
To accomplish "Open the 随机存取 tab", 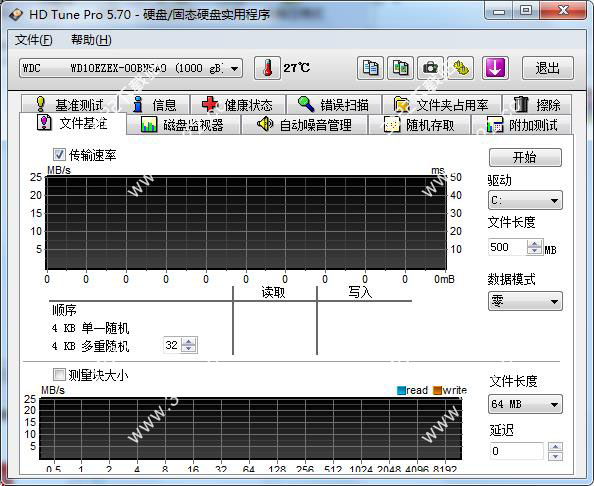I will pyautogui.click(x=419, y=125).
